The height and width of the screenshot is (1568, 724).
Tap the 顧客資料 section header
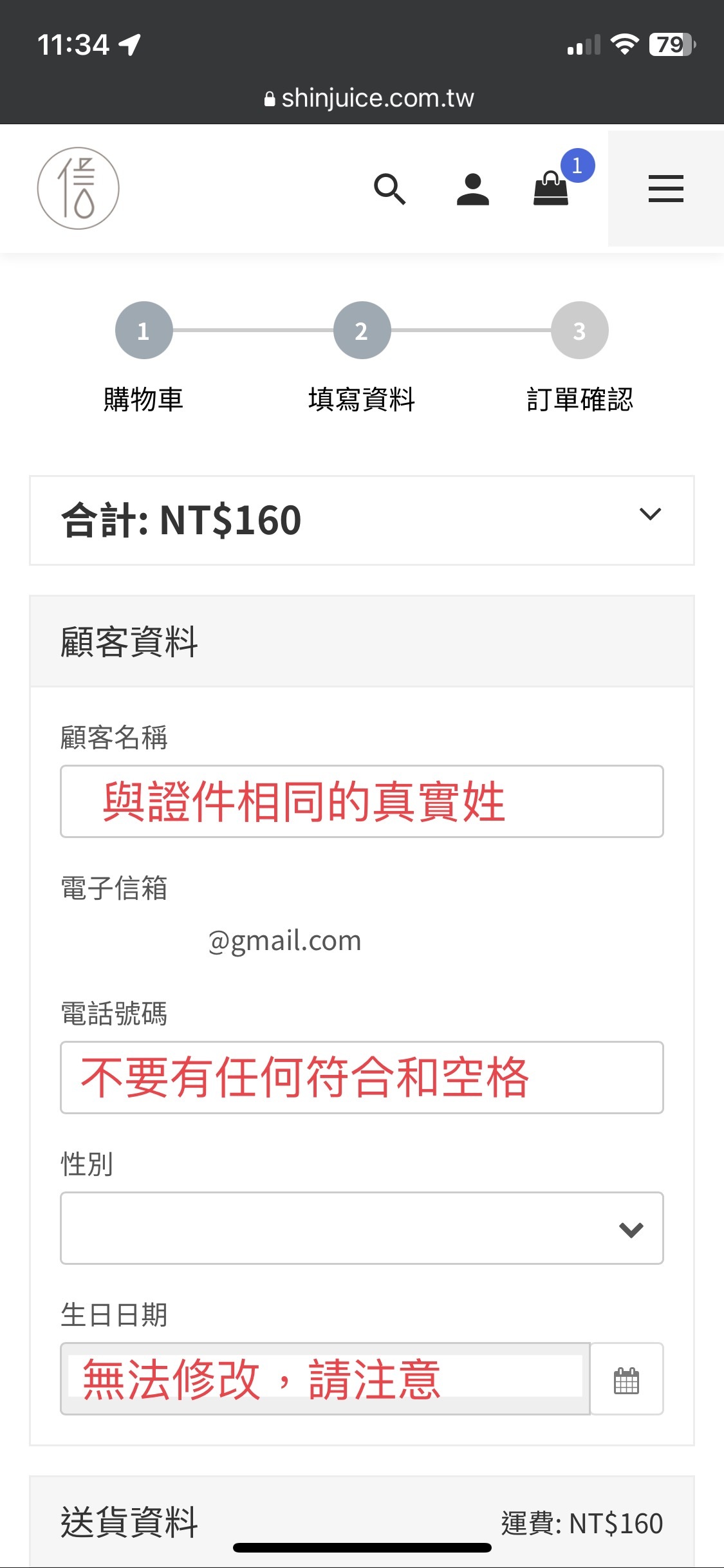(129, 642)
